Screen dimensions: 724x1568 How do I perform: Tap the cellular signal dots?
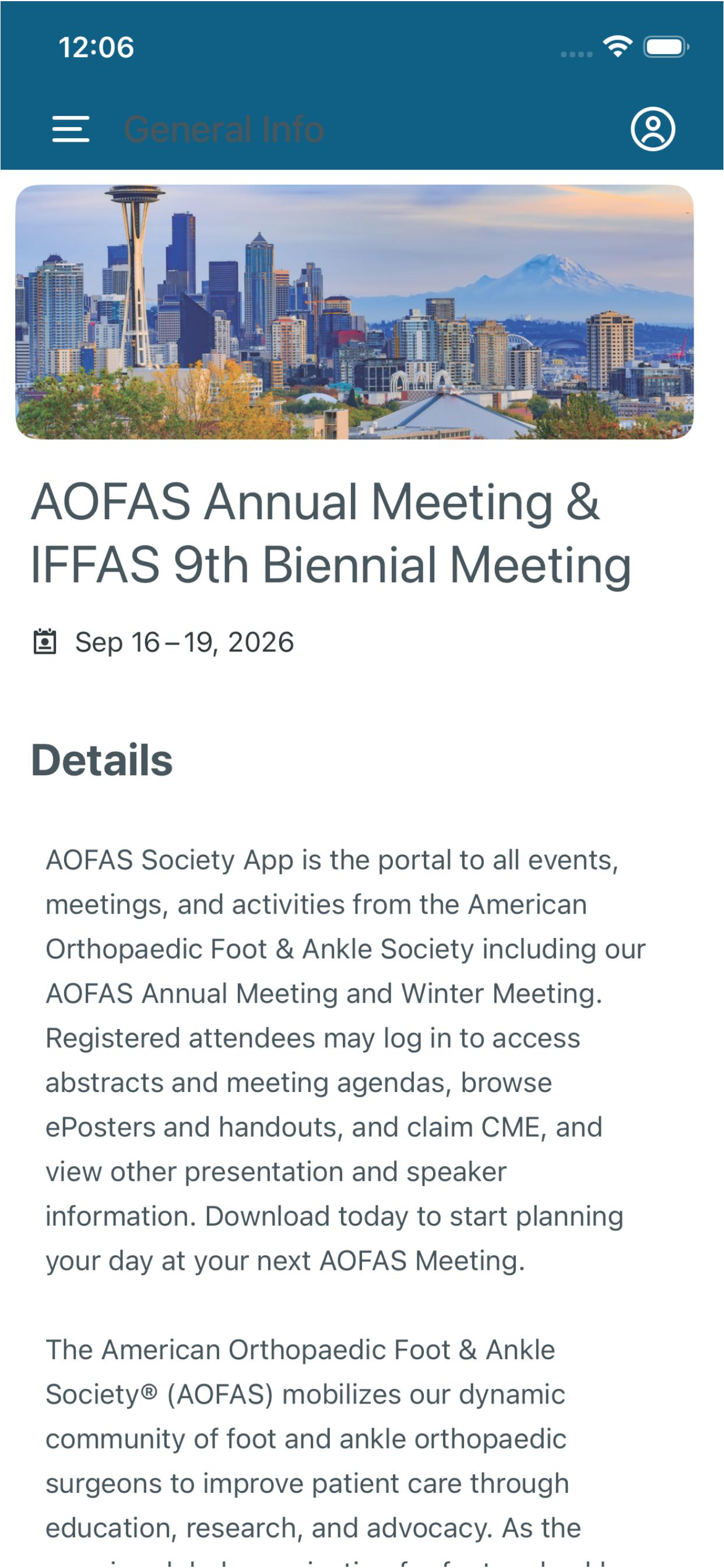tap(576, 54)
